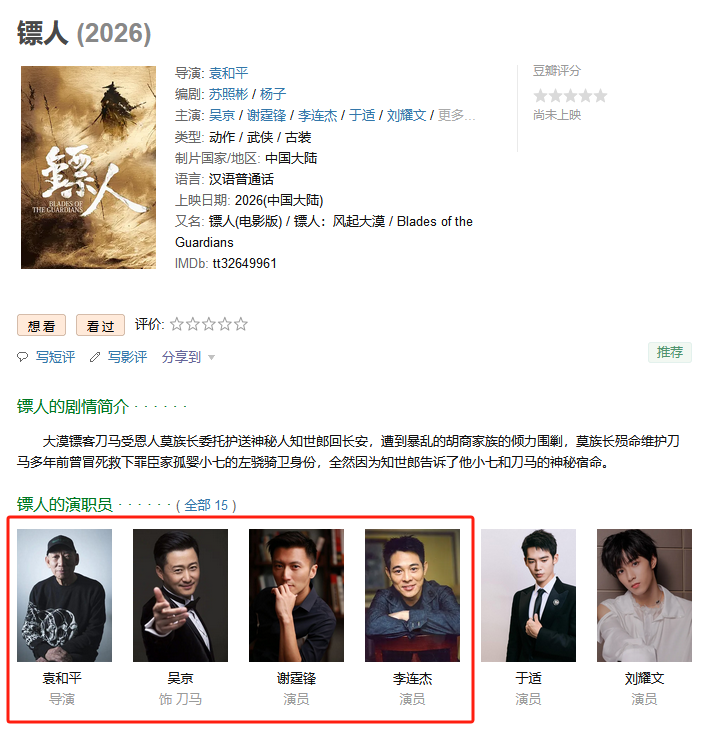Screen dimensions: 707x729
Task: Click the speech bubble icon before 写短评
Action: pyautogui.click(x=23, y=357)
